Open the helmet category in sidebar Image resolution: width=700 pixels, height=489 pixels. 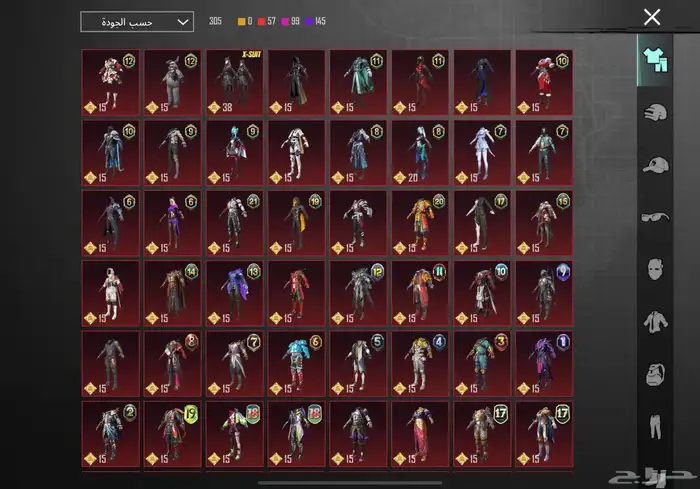click(x=653, y=112)
